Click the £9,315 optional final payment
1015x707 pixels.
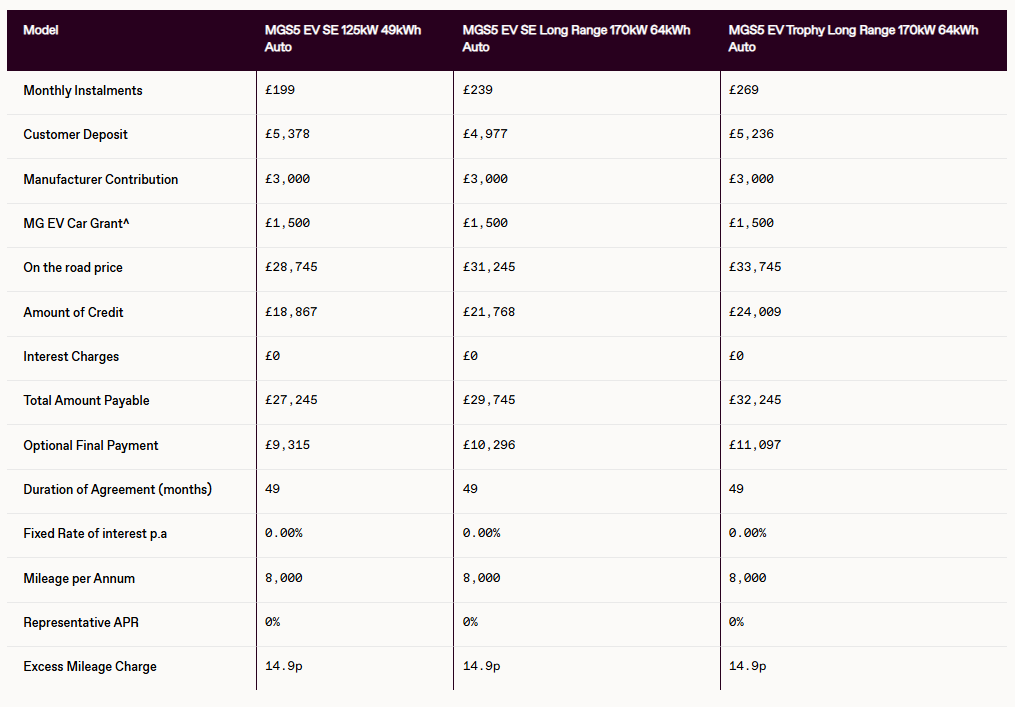287,445
